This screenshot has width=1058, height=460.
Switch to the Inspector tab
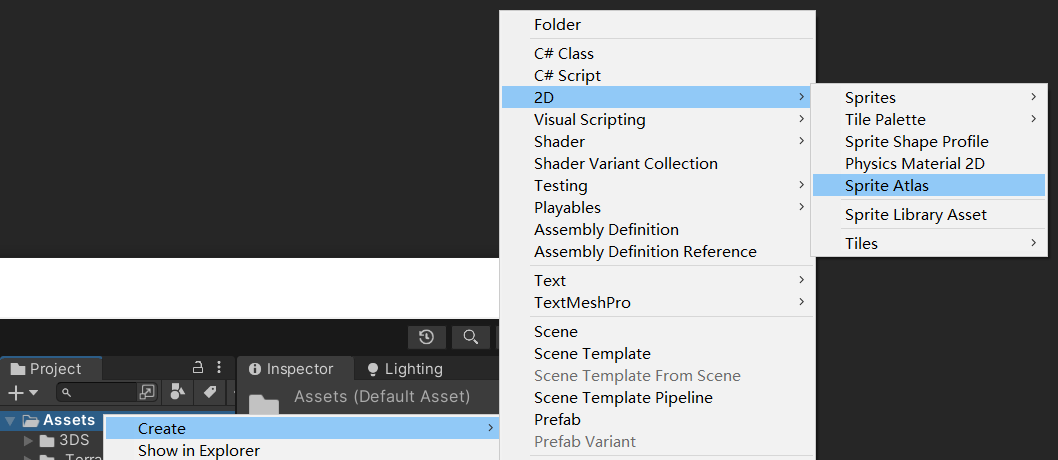click(299, 369)
